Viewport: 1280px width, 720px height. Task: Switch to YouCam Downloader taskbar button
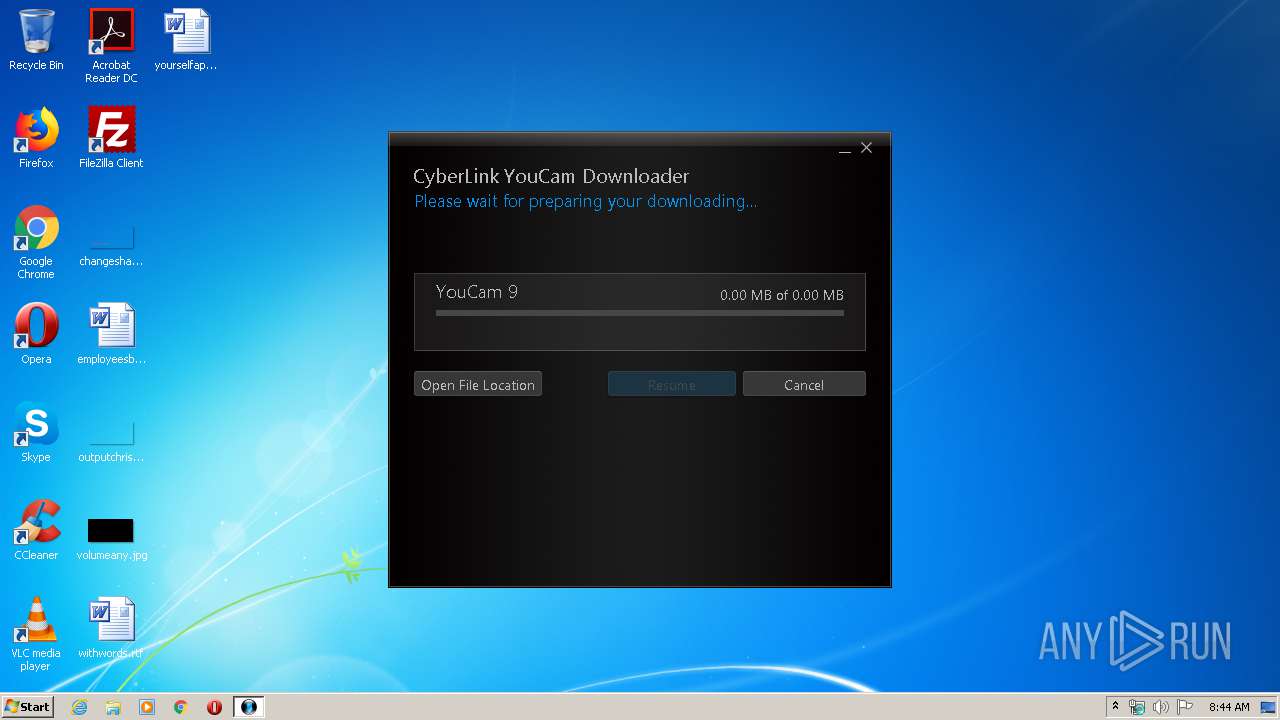pyautogui.click(x=249, y=707)
